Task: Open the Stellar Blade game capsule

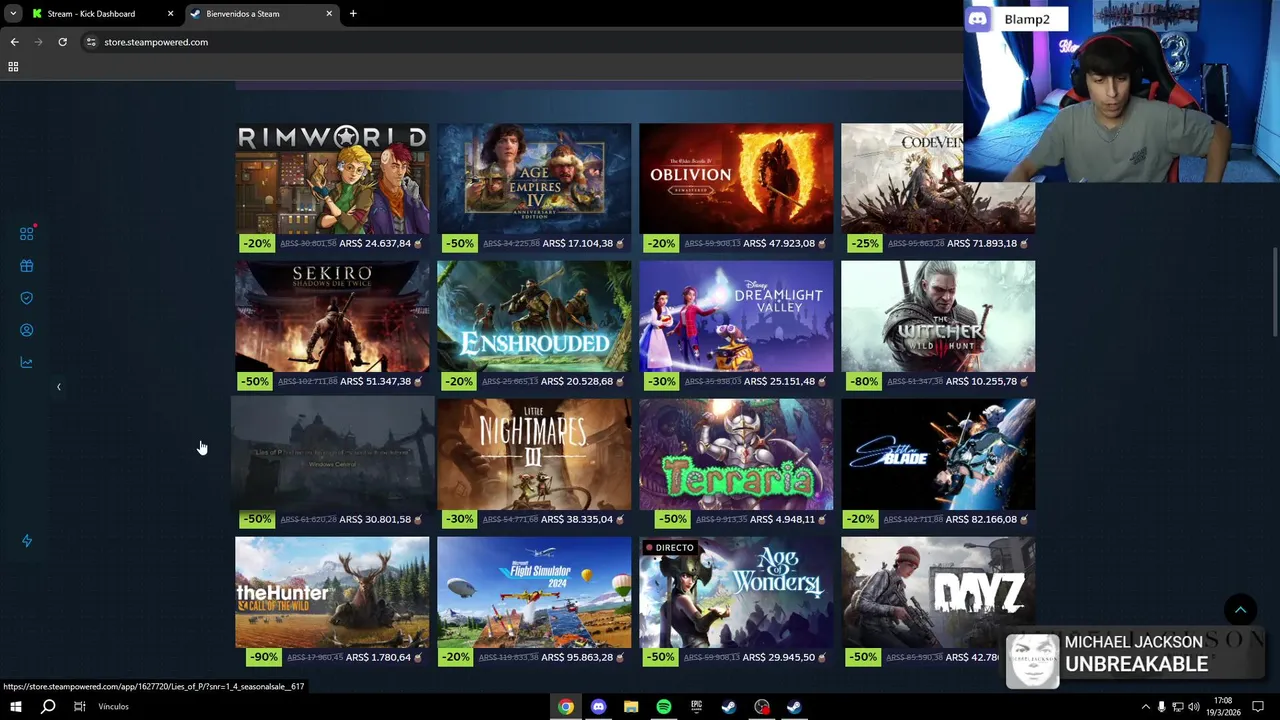Action: tap(938, 454)
